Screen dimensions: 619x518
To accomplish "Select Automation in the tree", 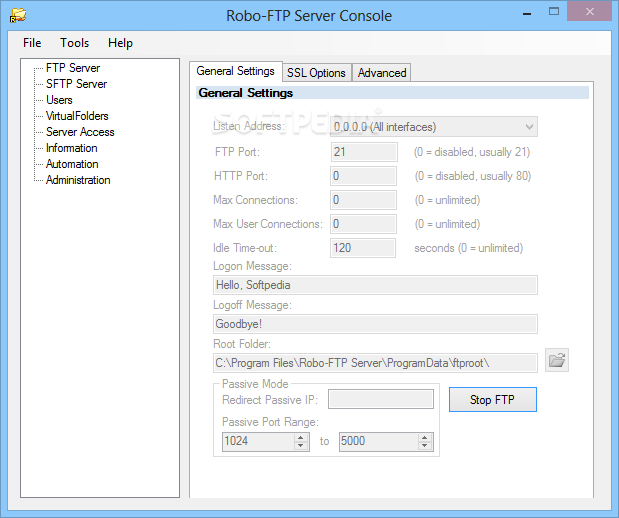I will click(x=72, y=164).
